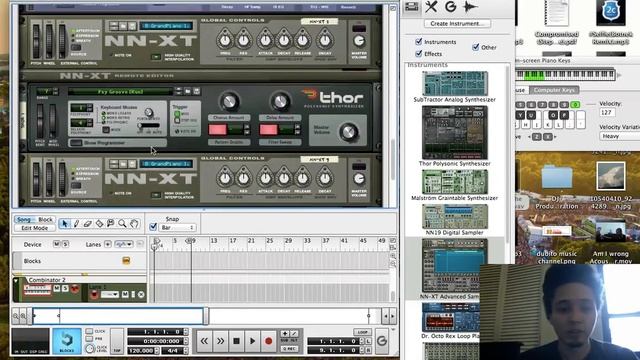Select the Razor tool in sequencer toolbar

(99, 224)
